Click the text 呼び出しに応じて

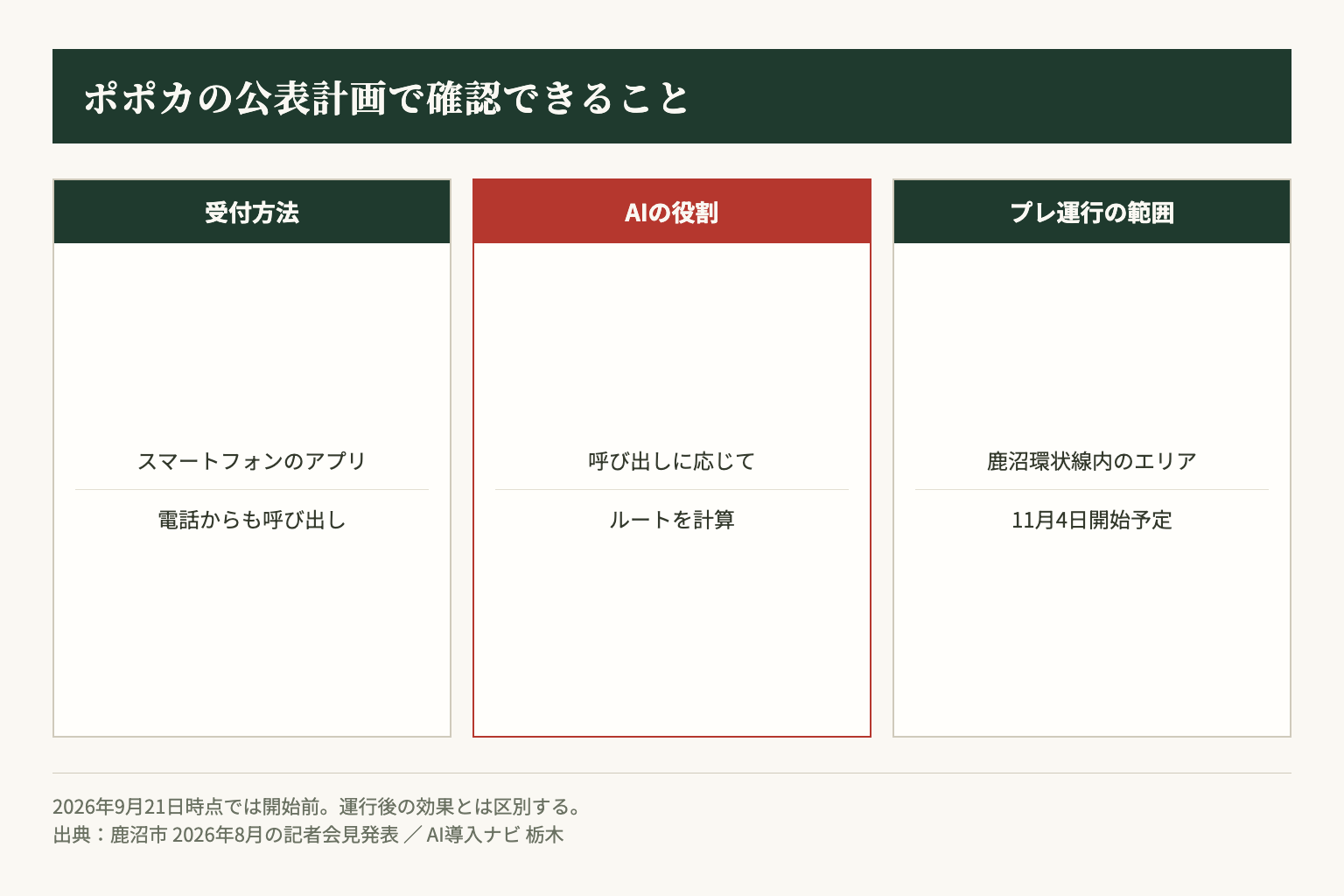(672, 461)
